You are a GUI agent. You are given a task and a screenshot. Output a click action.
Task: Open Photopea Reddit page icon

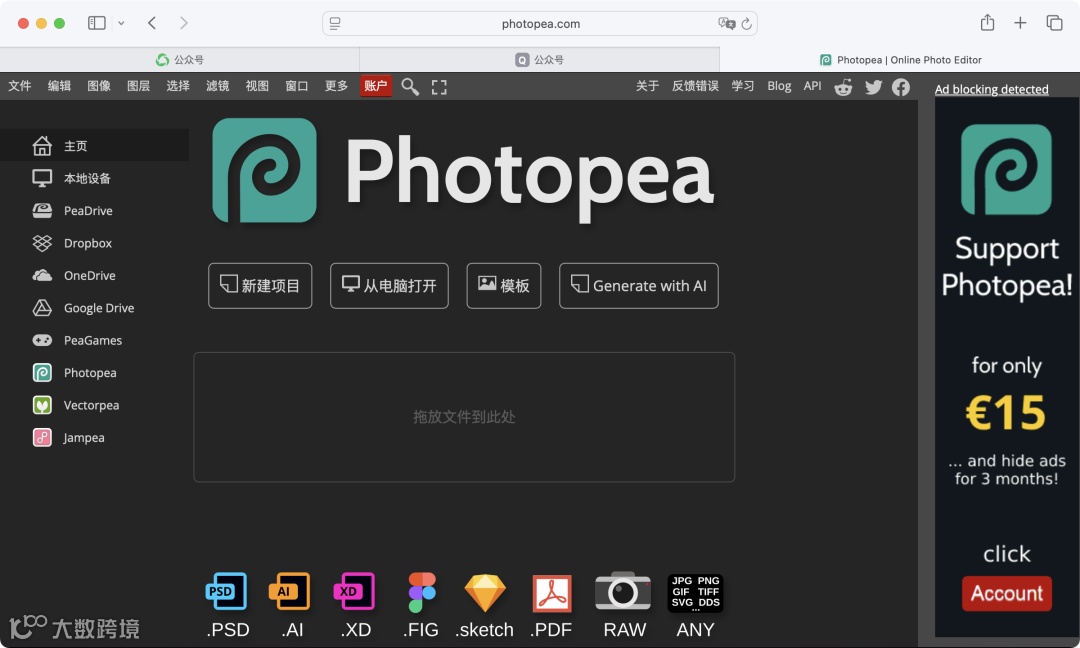click(x=843, y=87)
